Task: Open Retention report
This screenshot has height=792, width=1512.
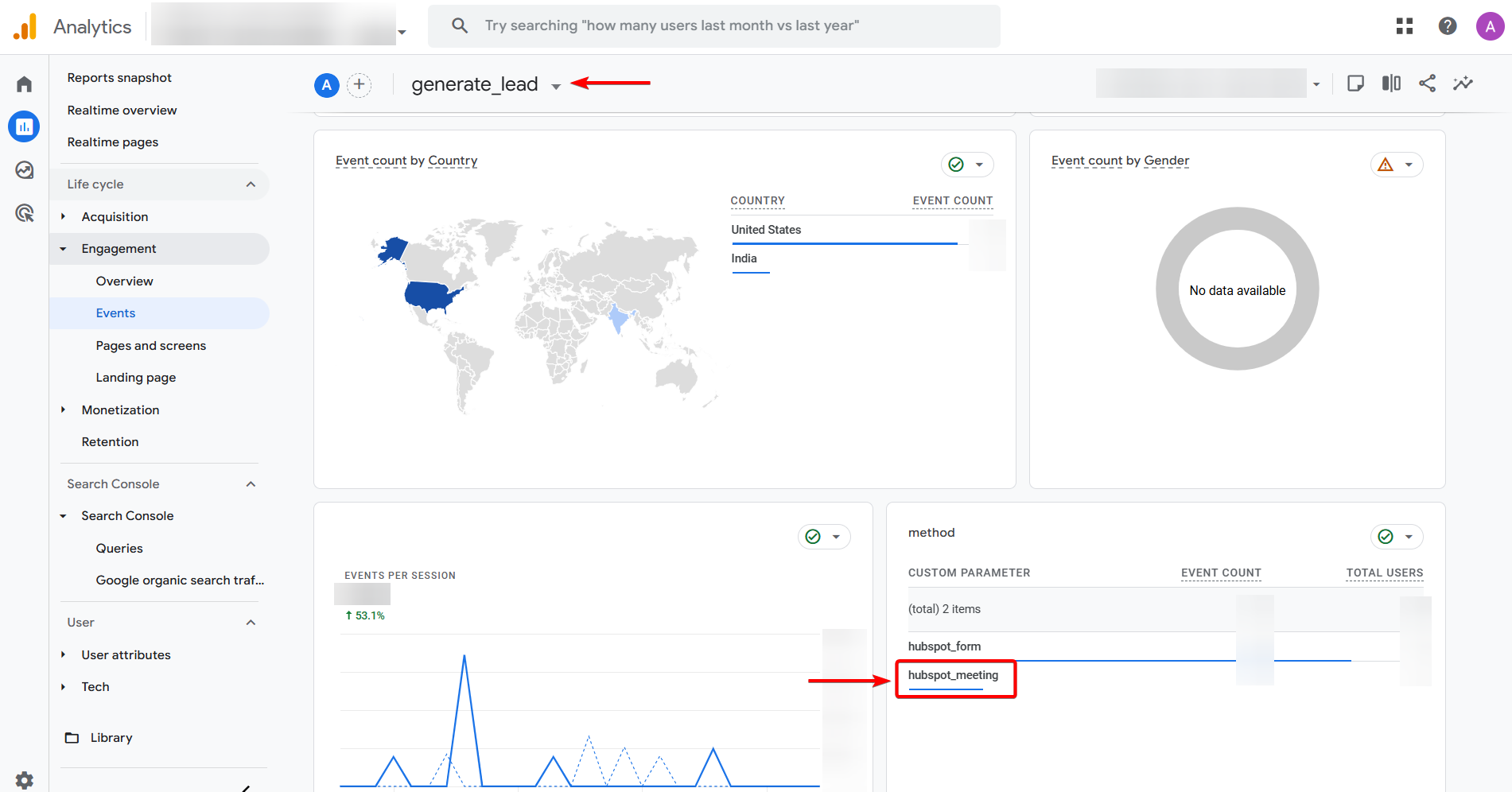Action: point(110,442)
